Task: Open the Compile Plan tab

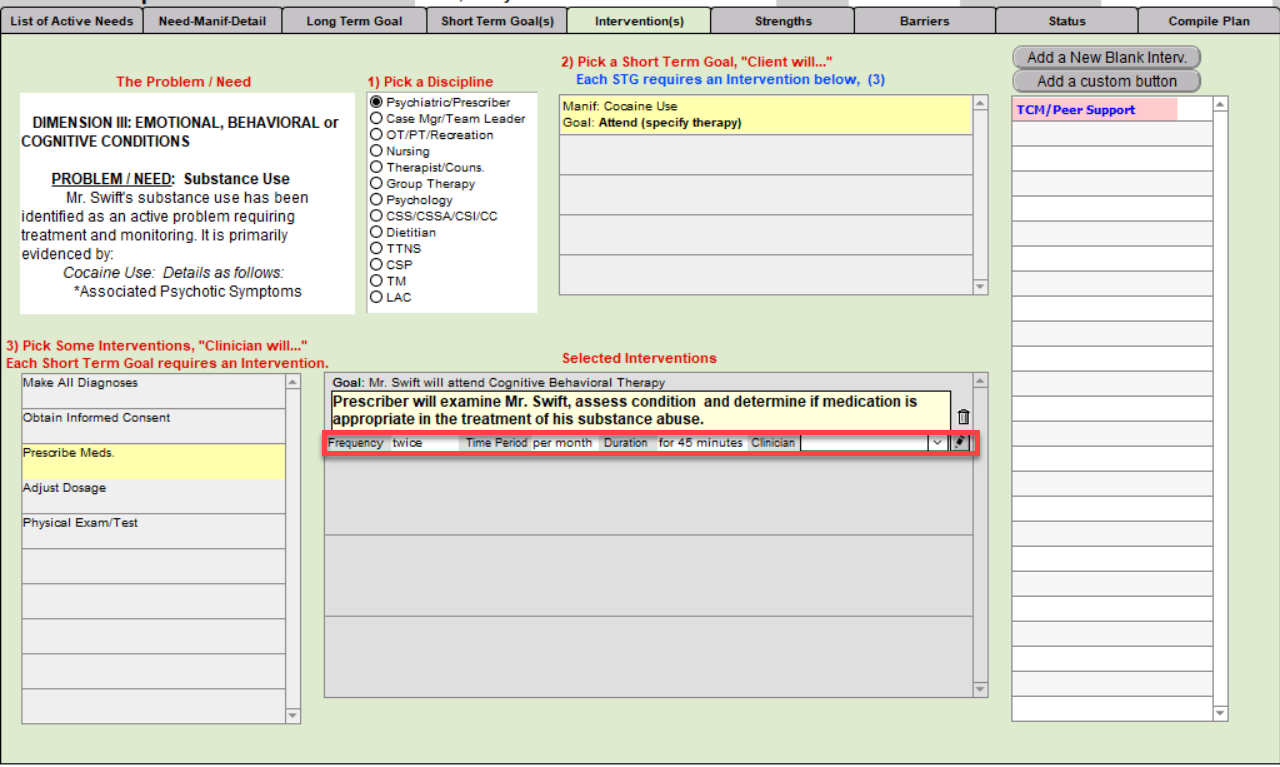Action: coord(1208,21)
